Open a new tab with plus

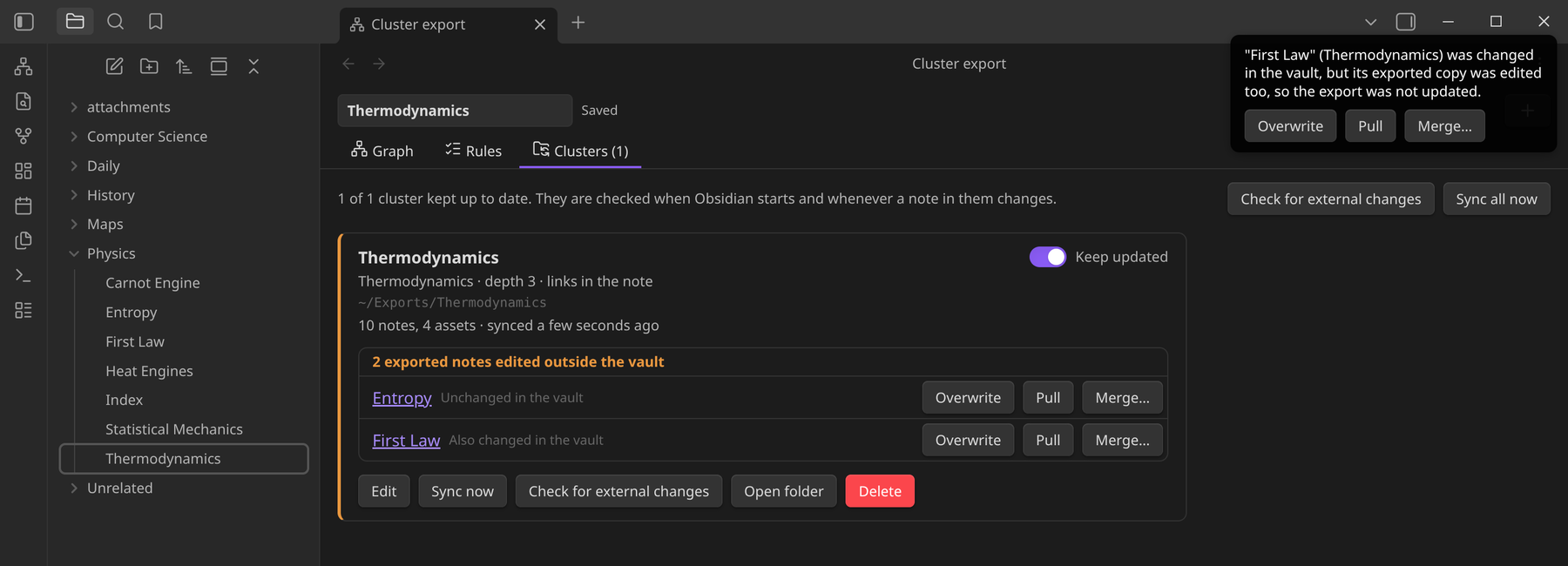[x=578, y=23]
